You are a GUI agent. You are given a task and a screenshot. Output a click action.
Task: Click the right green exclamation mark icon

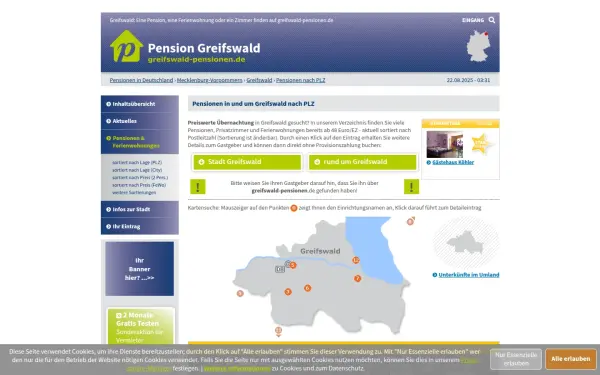411,187
